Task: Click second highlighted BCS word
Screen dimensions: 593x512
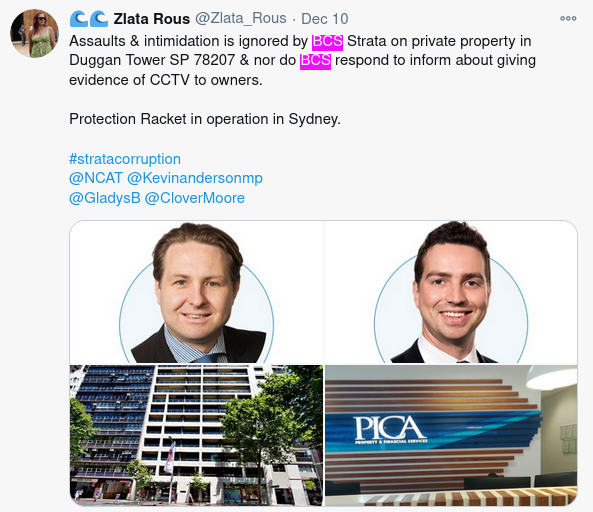Action: pos(315,61)
